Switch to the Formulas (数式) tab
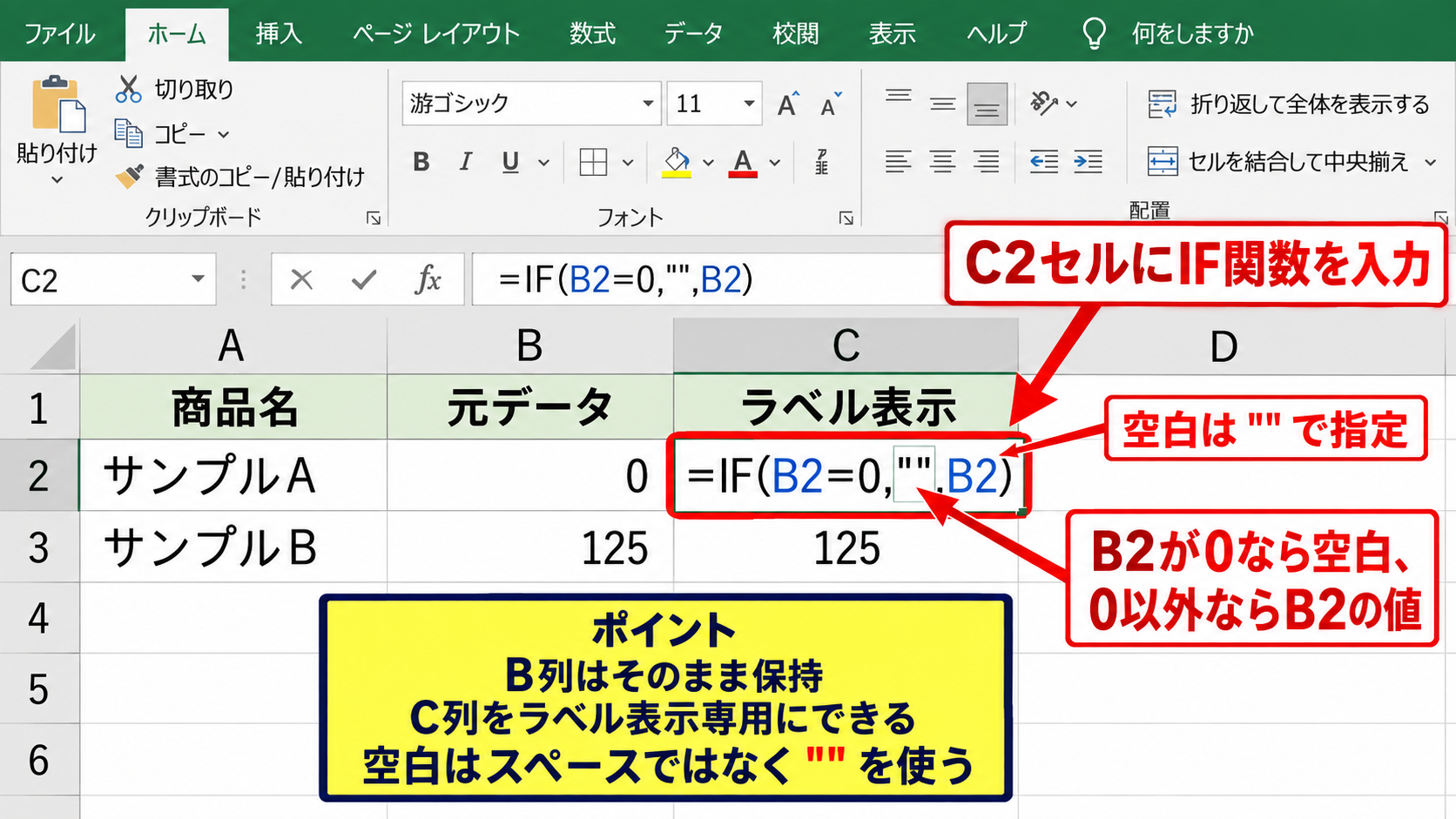The height and width of the screenshot is (819, 1456). (592, 34)
